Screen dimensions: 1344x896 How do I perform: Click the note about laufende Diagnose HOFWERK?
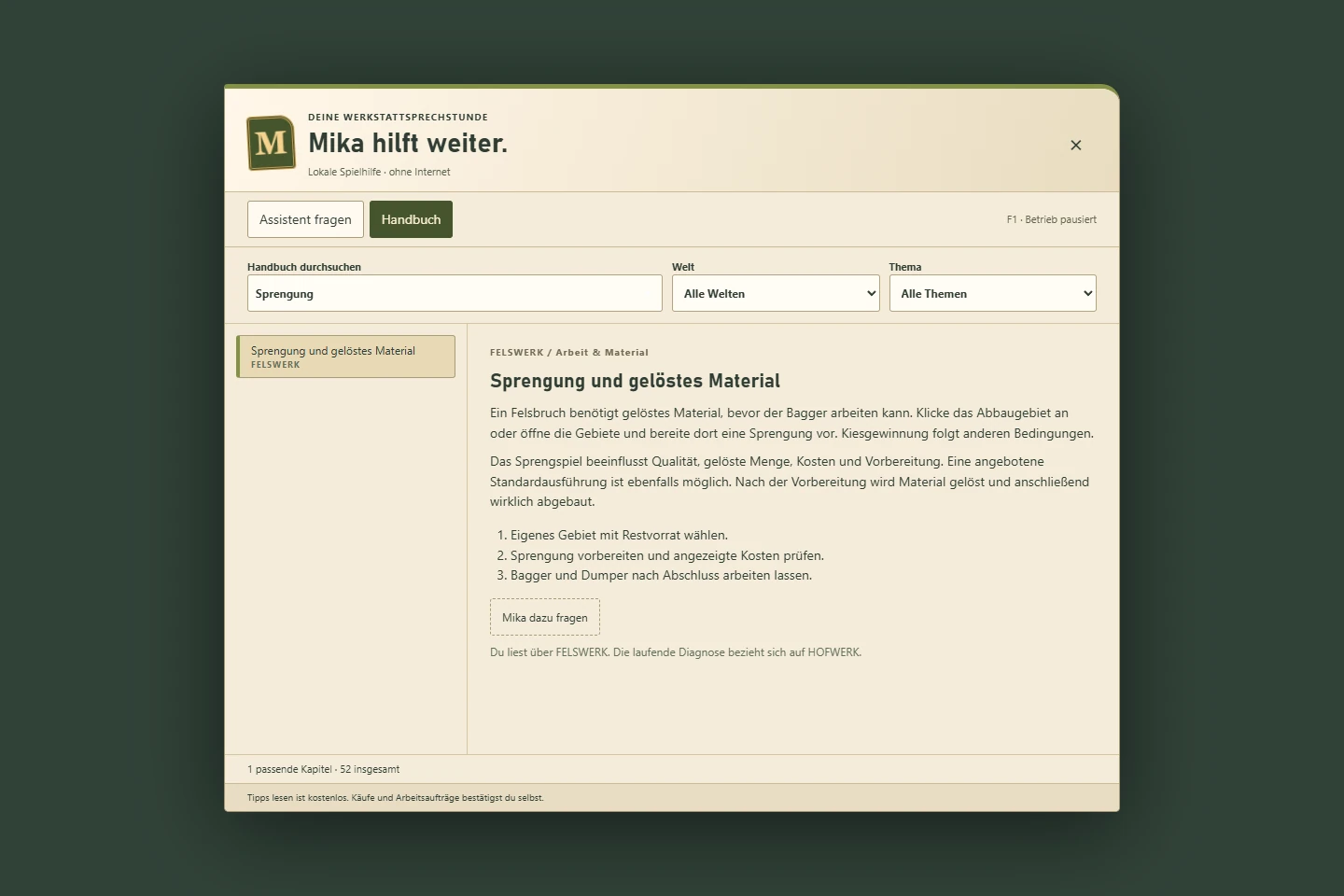tap(676, 652)
